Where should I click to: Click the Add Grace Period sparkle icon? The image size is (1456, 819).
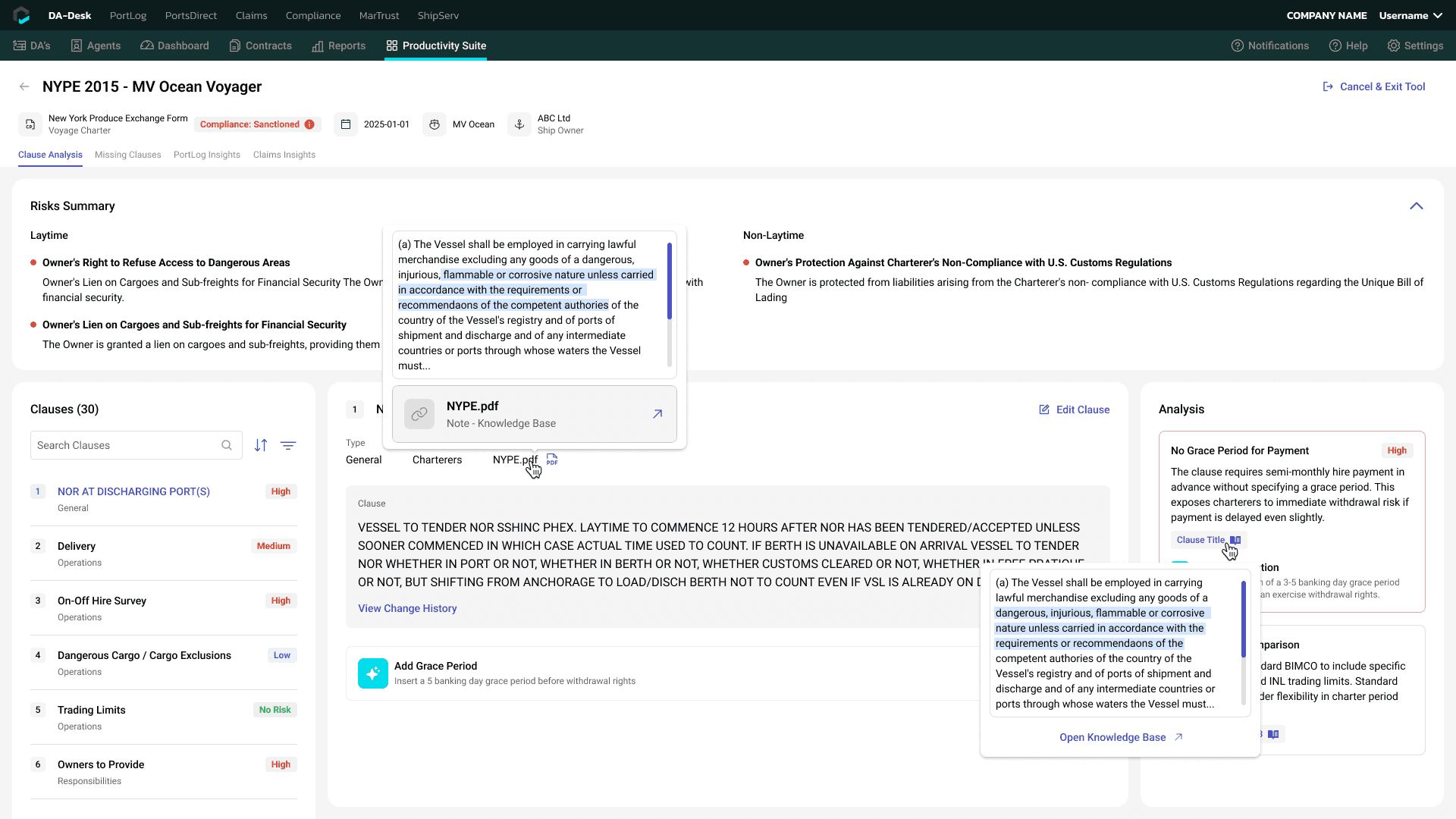(x=373, y=673)
